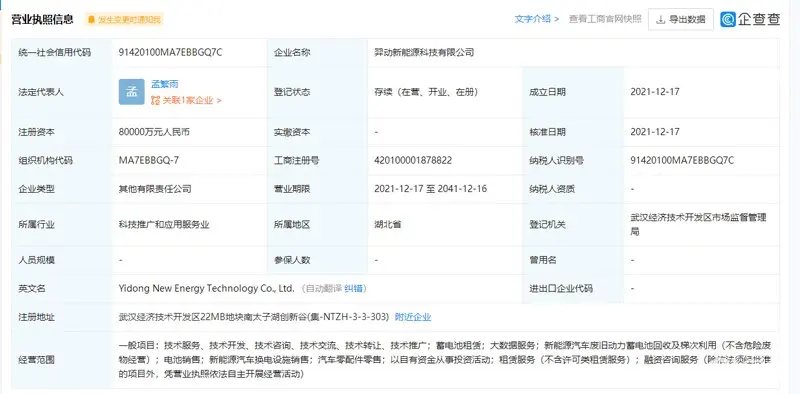Viewport: 800px width, 394px height.
Task: Click 核准日期 value 2021-12-17
Action: click(655, 132)
